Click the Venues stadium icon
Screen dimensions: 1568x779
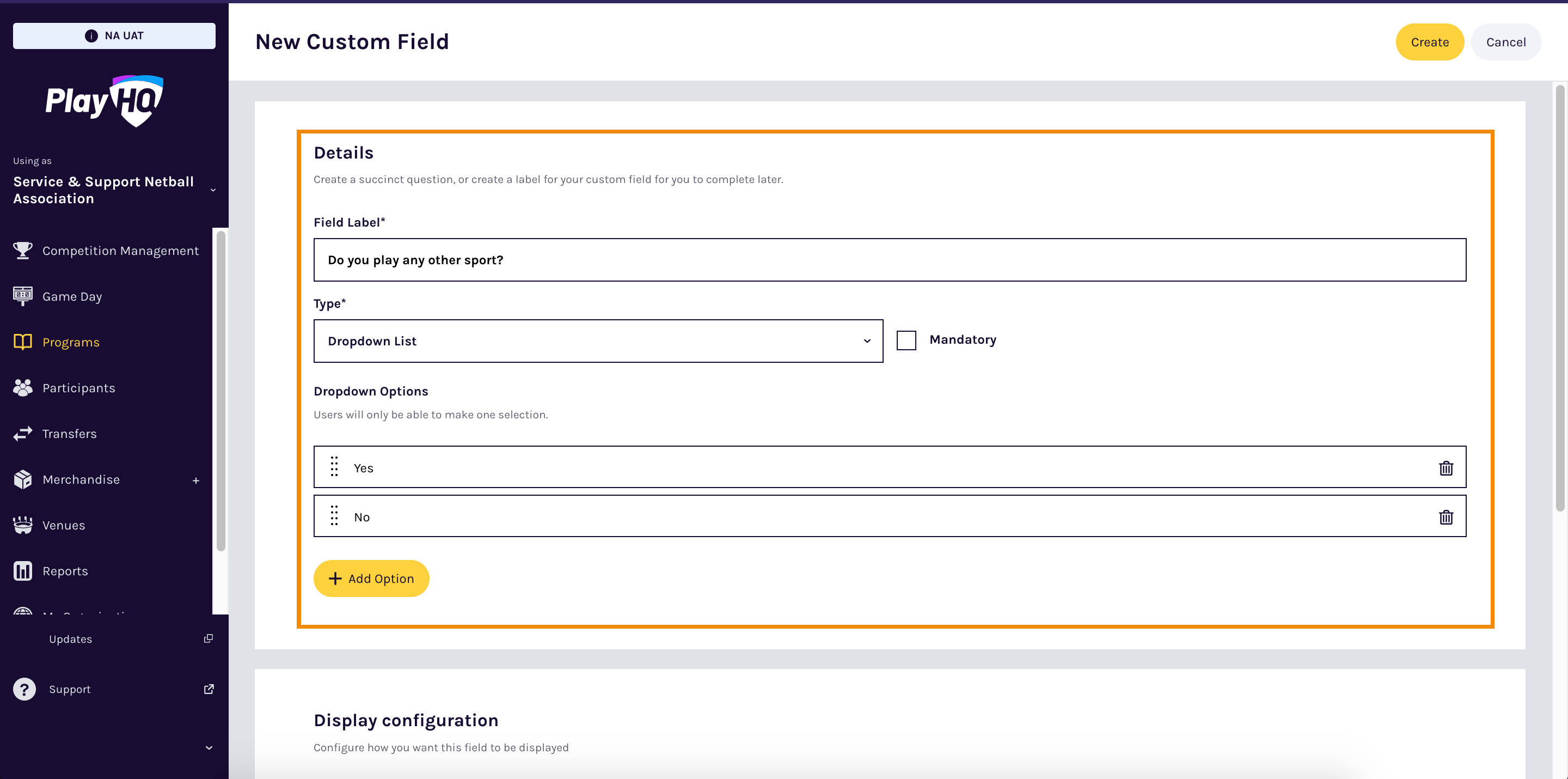coord(22,525)
